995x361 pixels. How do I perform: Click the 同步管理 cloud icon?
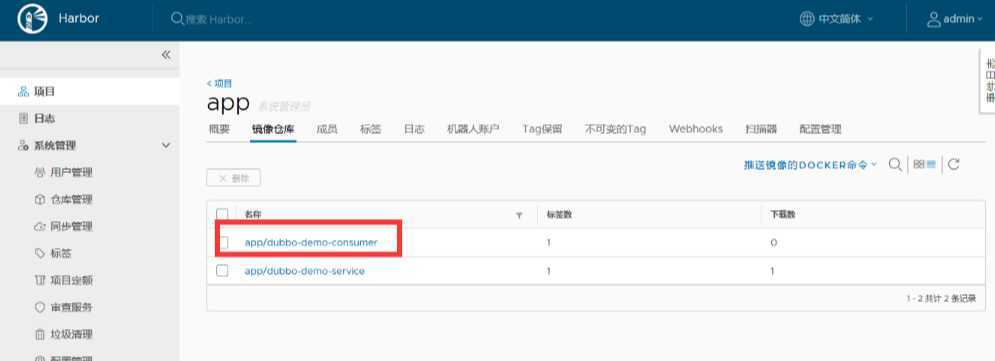coord(39,226)
